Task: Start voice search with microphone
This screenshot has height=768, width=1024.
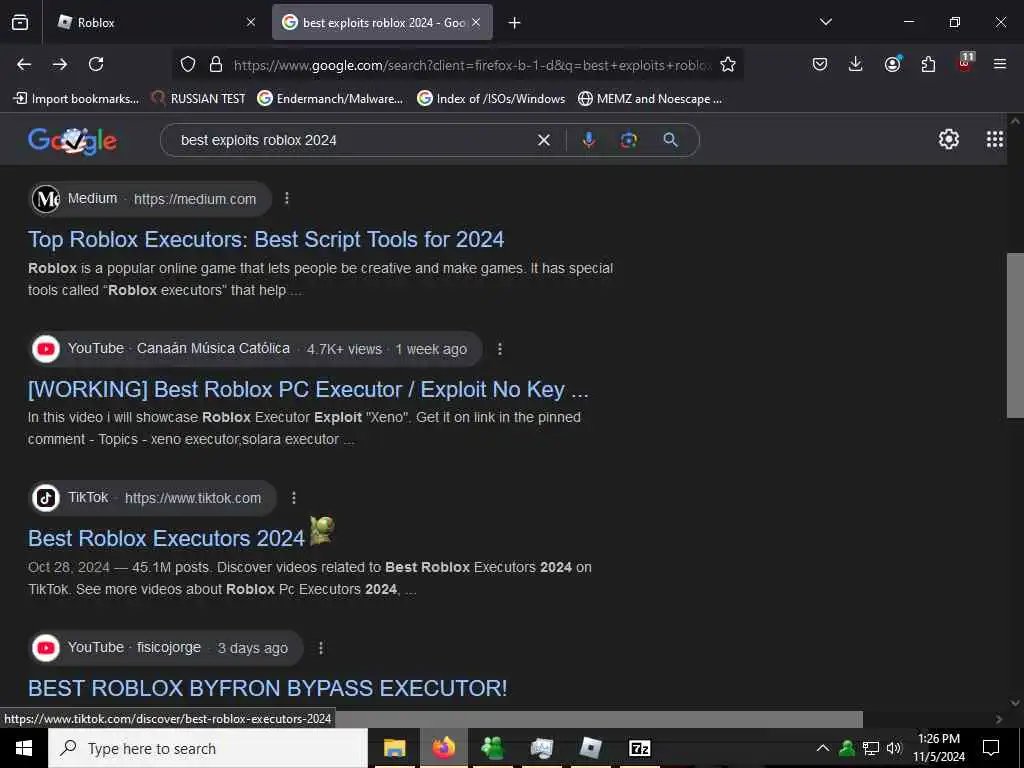Action: [588, 140]
